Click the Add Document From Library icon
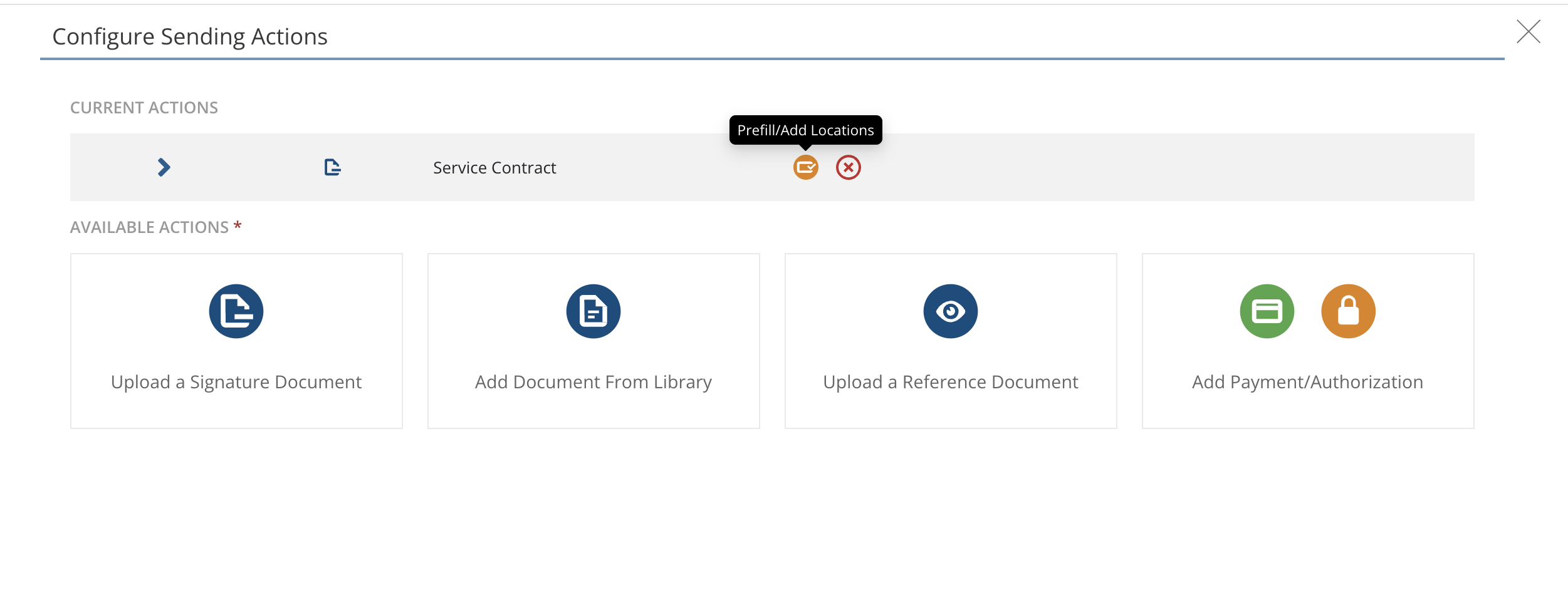This screenshot has width=1568, height=615. (x=593, y=311)
